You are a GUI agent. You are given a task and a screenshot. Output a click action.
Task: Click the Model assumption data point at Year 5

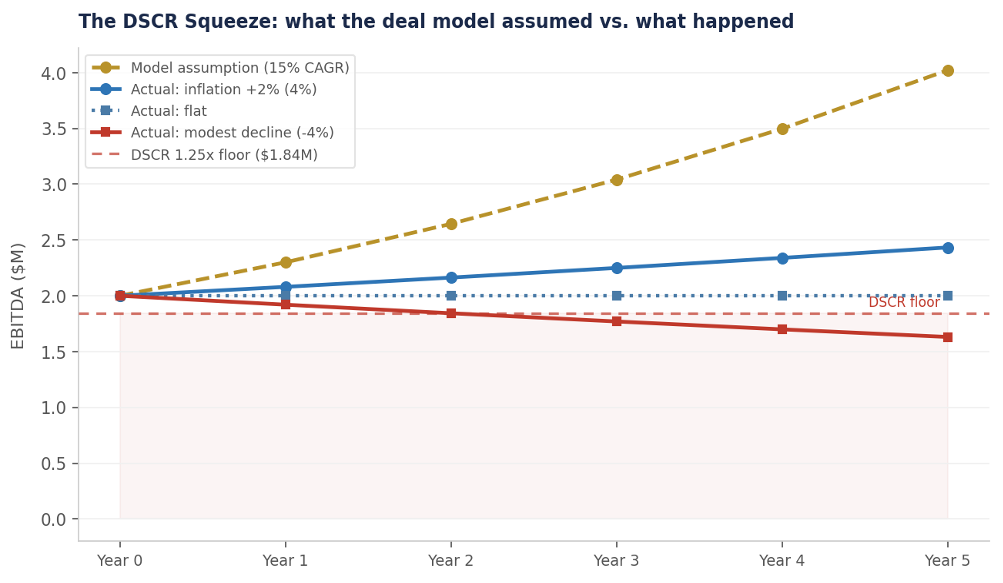pyautogui.click(x=947, y=71)
